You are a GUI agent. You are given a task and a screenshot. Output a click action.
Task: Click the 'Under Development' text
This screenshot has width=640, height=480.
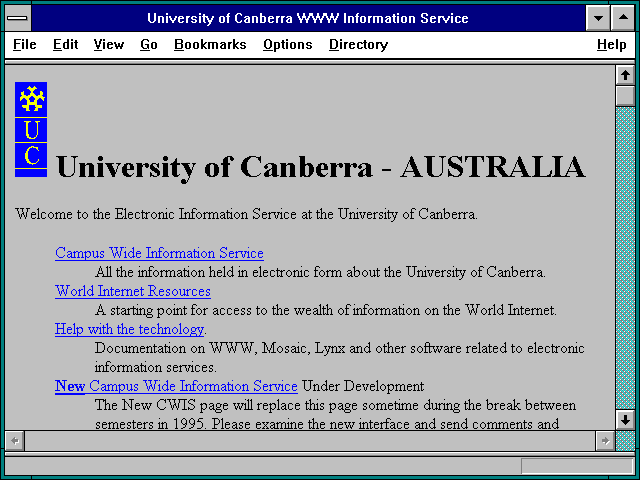tap(363, 386)
